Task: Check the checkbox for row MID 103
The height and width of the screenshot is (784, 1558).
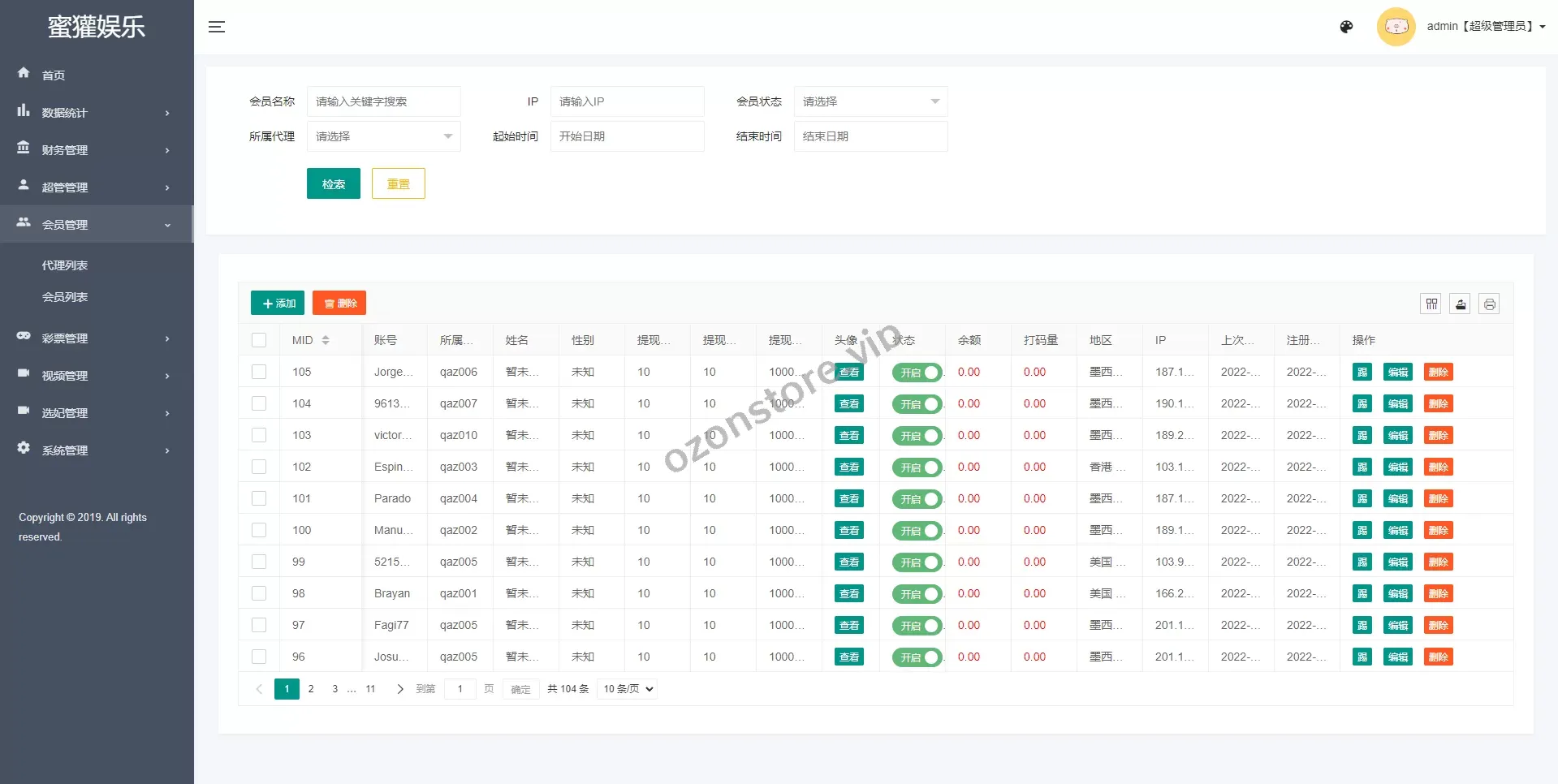Action: coord(259,435)
